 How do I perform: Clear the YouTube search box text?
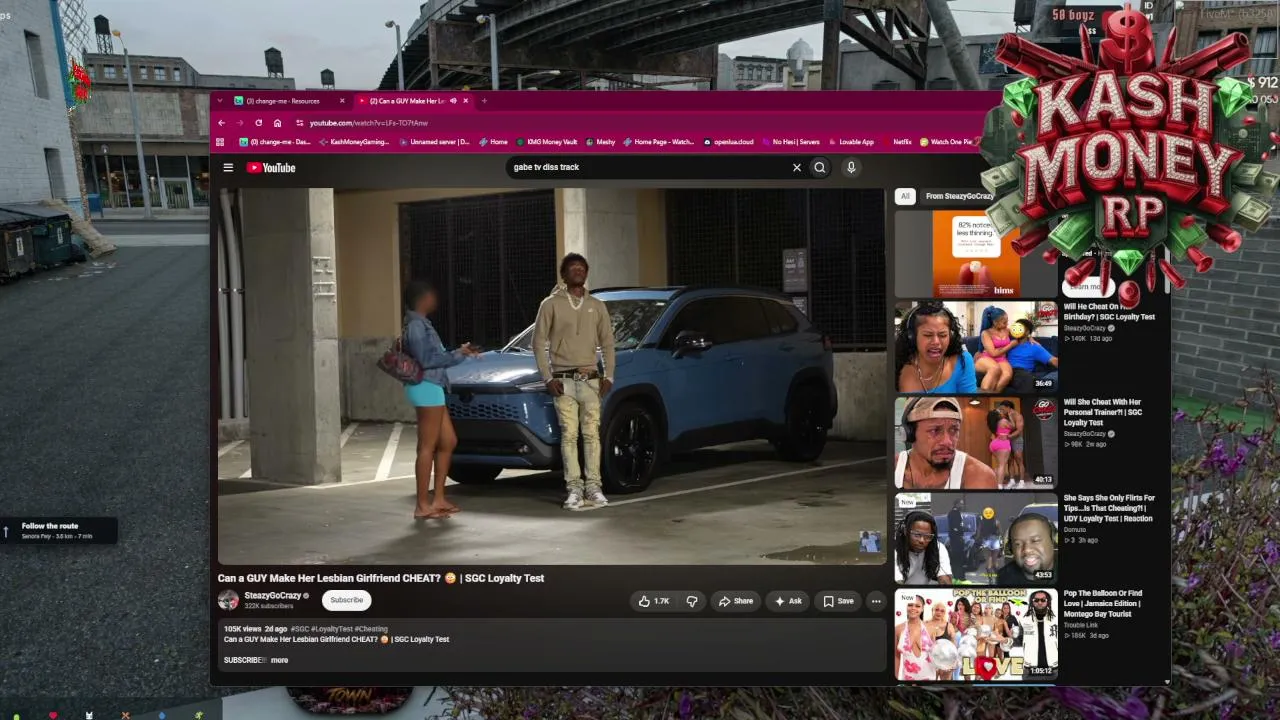click(797, 168)
